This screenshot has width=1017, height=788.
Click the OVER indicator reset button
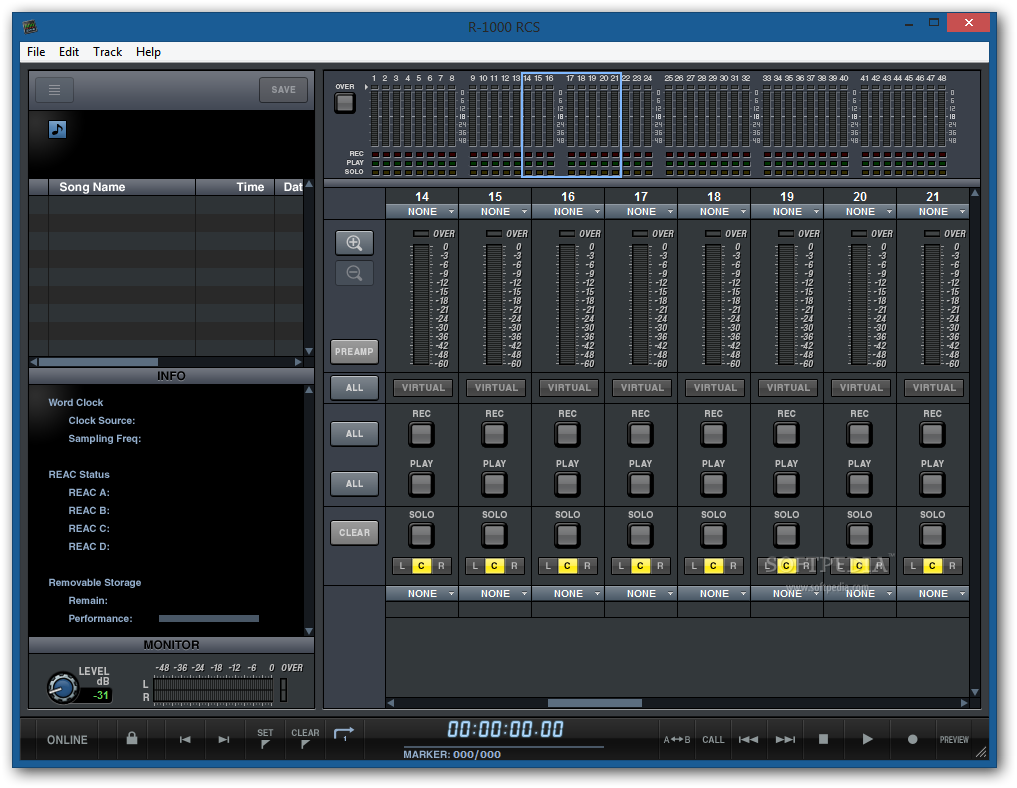coord(344,102)
